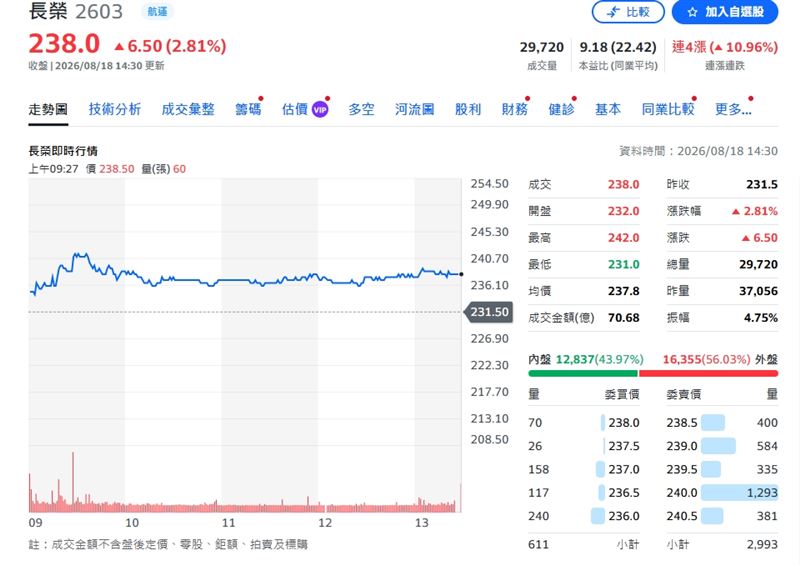Click the 最低 231.0 value

click(x=623, y=264)
